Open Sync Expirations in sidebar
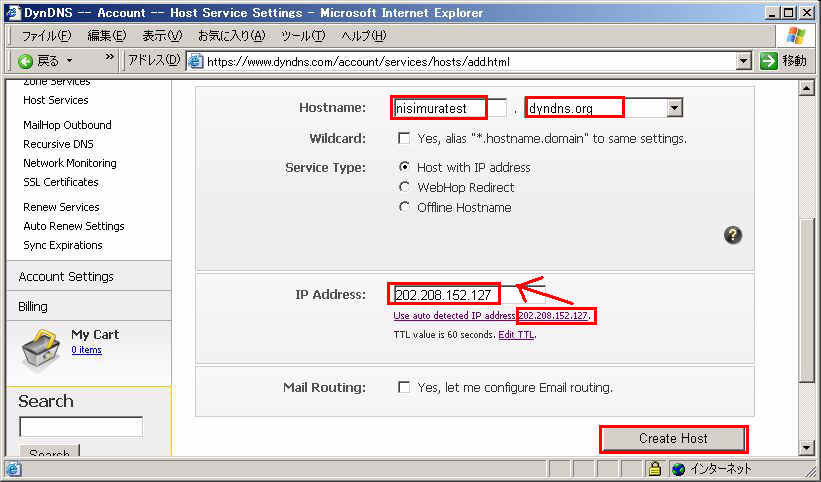Image resolution: width=821 pixels, height=482 pixels. coord(63,245)
